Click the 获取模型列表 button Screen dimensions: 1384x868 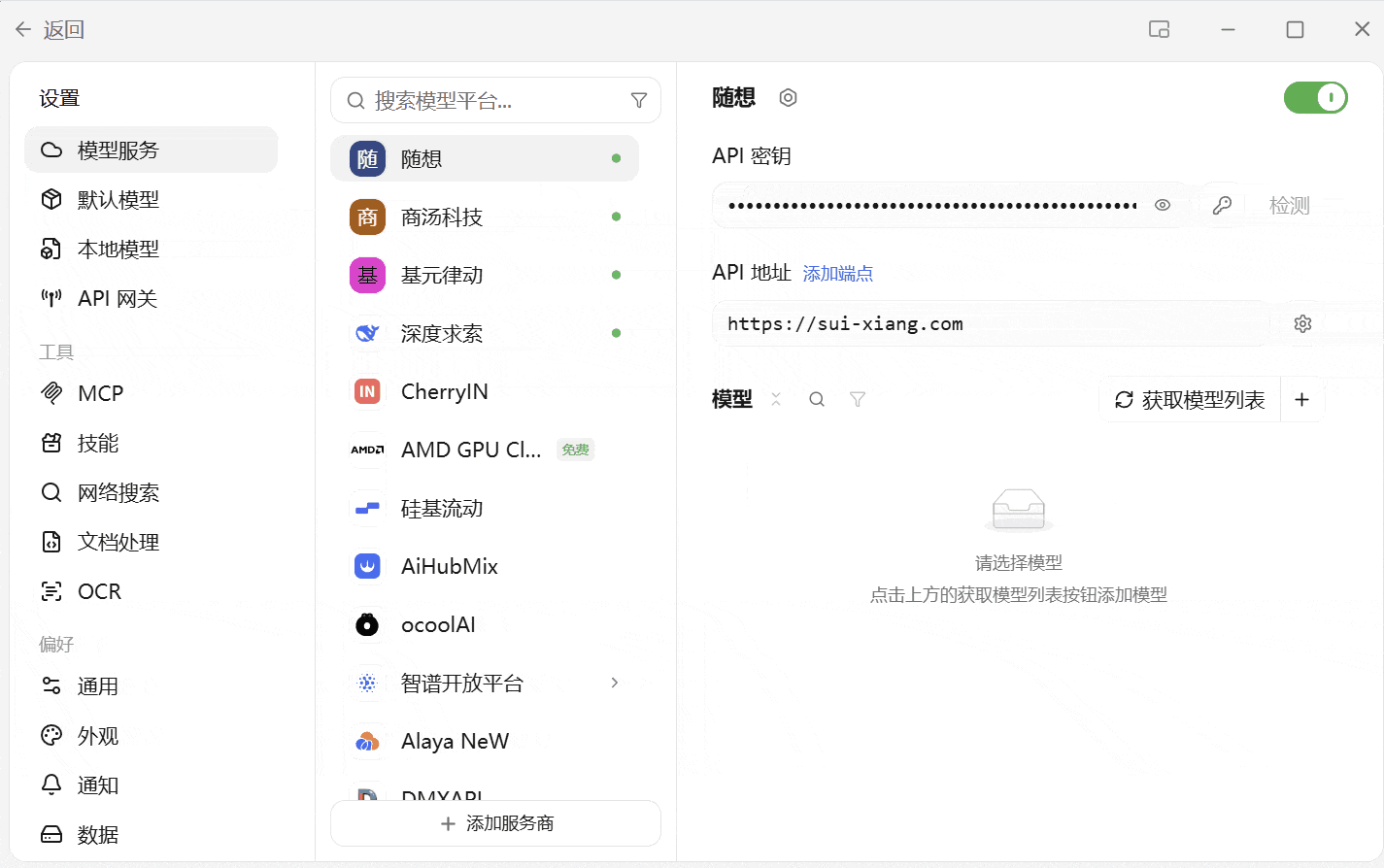pyautogui.click(x=1190, y=399)
